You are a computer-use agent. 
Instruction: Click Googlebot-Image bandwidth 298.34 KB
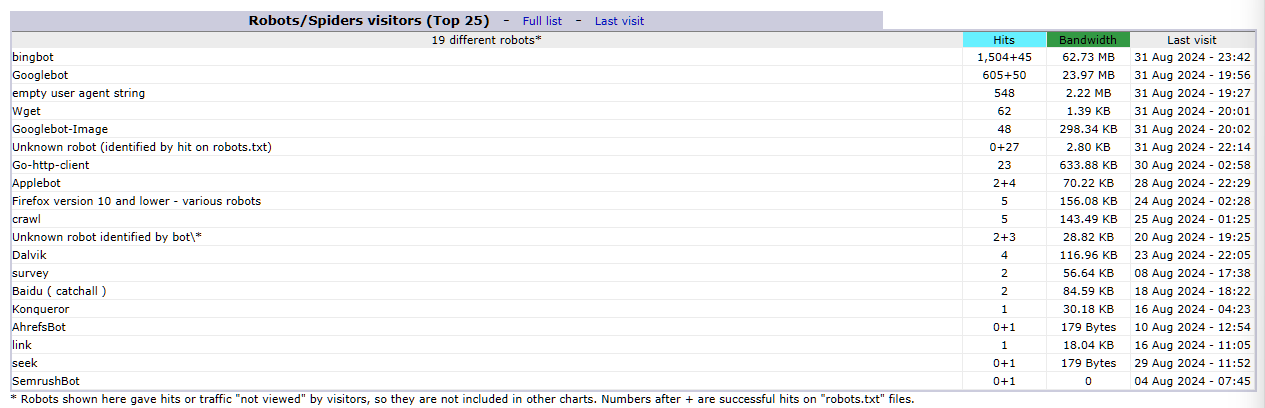1088,129
